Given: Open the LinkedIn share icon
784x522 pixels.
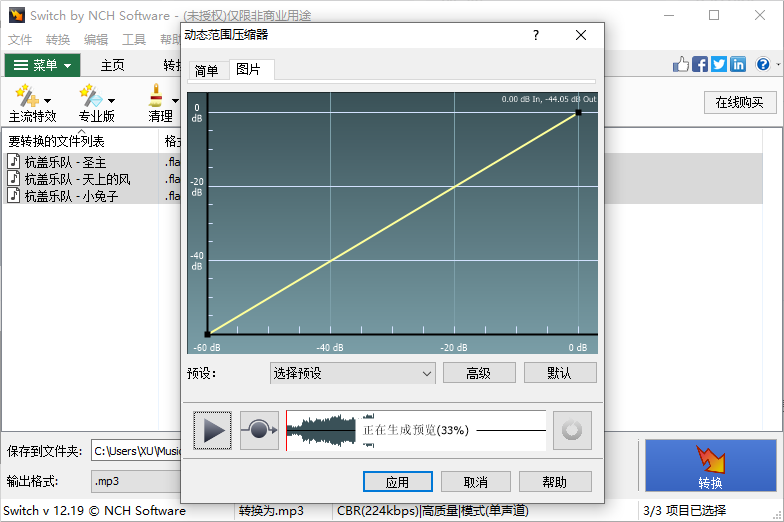Looking at the screenshot, I should point(738,64).
